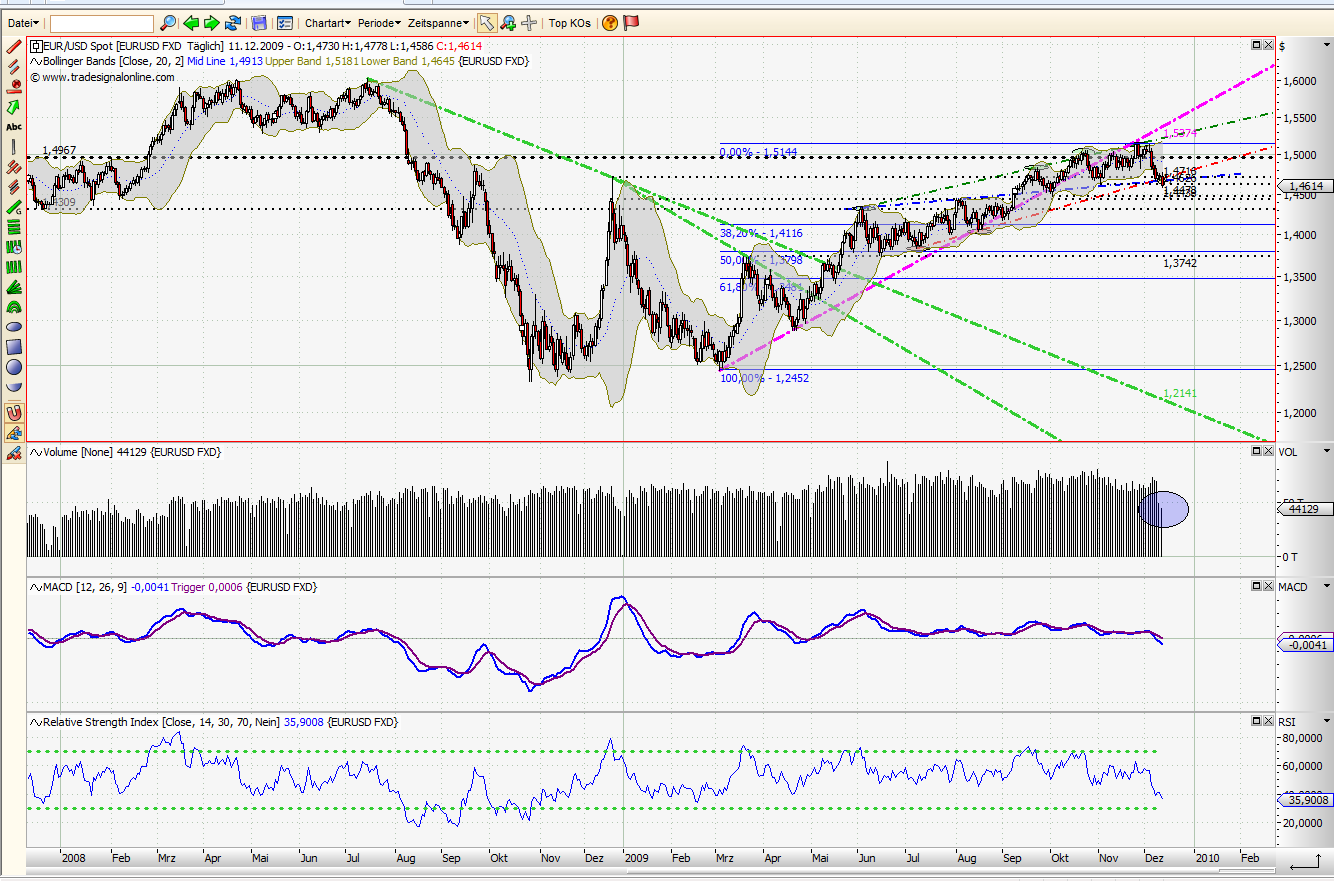Click the red flag icon in the toolbar
1334x881 pixels.
(x=631, y=22)
